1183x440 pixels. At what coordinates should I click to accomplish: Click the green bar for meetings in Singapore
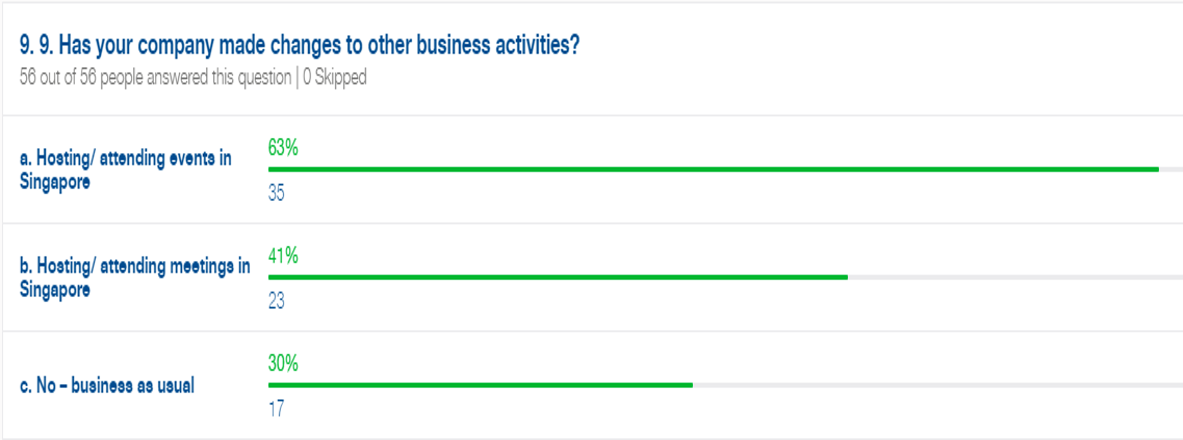coord(558,277)
